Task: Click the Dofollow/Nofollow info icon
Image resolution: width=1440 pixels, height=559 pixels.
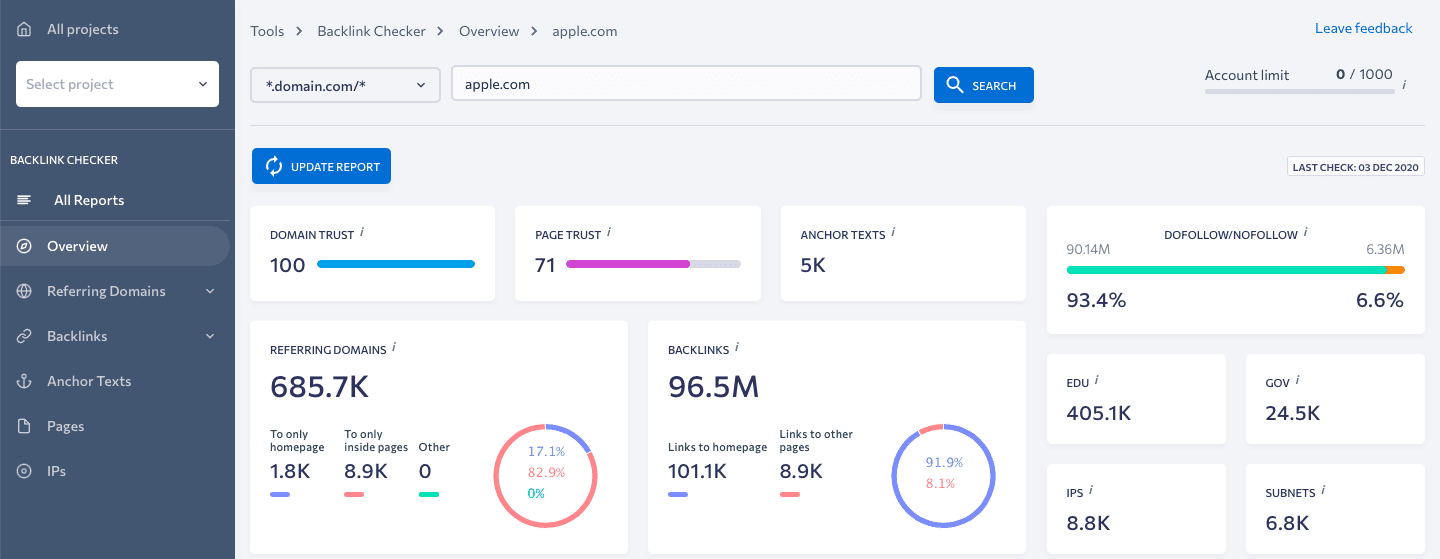Action: pyautogui.click(x=1306, y=232)
